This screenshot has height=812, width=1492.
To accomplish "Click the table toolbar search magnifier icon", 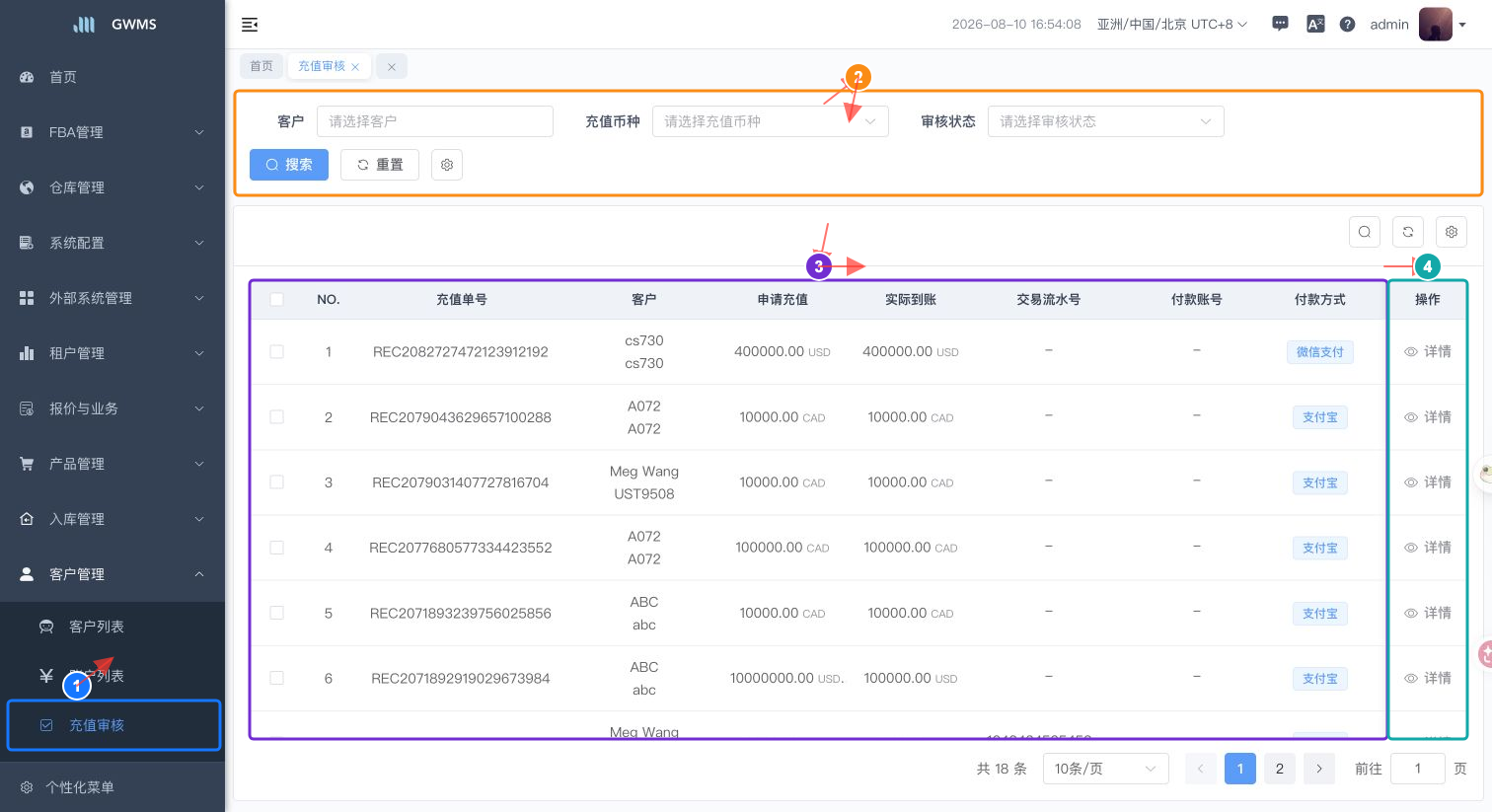I will pyautogui.click(x=1365, y=232).
